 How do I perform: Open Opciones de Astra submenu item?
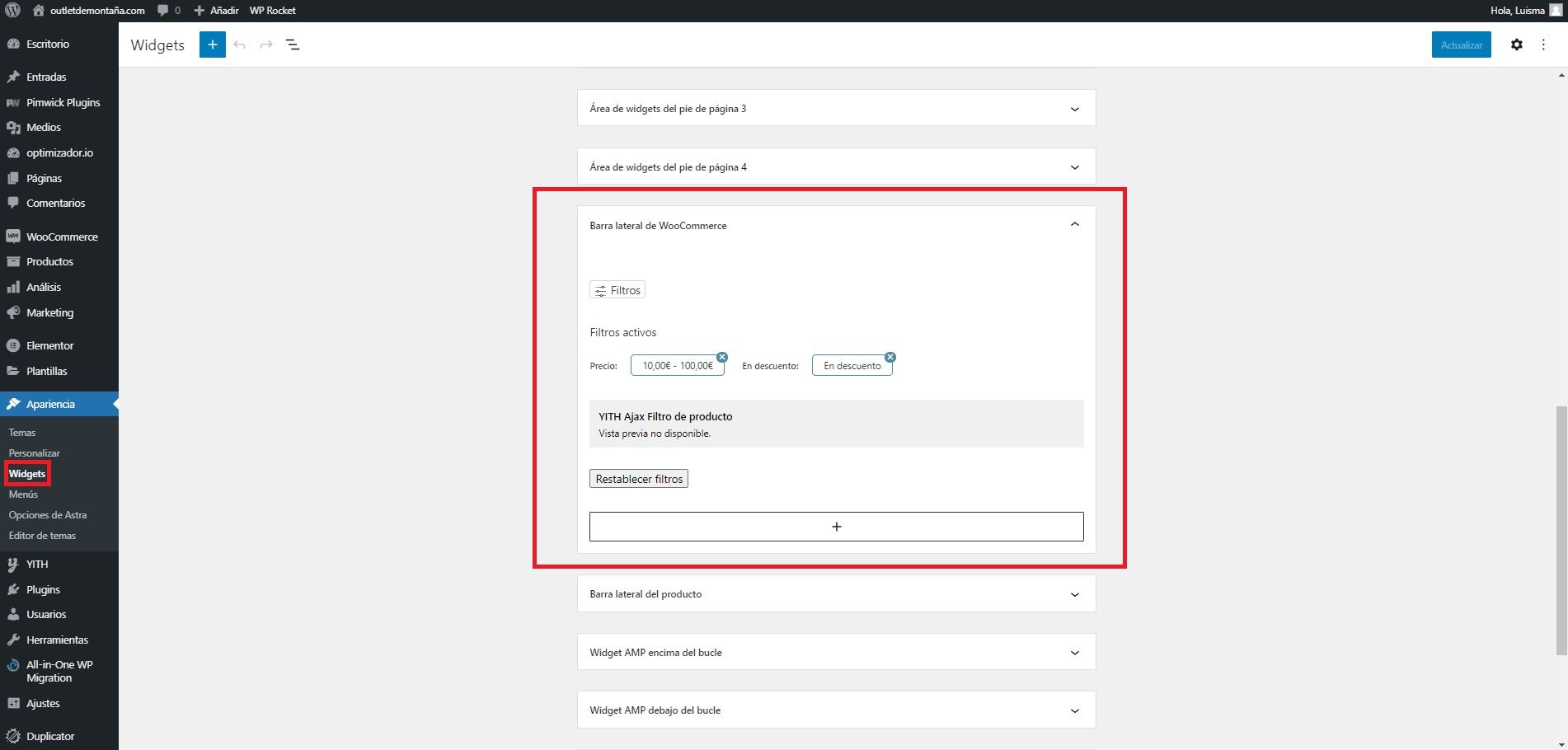tap(48, 515)
